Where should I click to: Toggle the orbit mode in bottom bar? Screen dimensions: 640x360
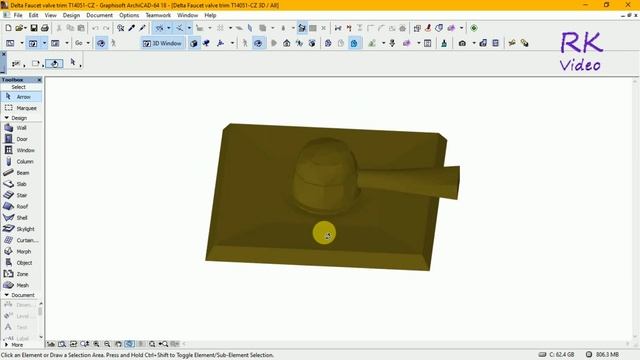(x=129, y=344)
